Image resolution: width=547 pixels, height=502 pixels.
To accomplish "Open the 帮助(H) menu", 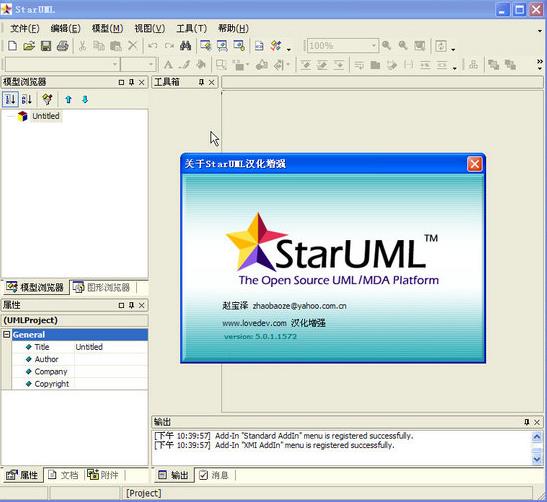I will (x=233, y=28).
